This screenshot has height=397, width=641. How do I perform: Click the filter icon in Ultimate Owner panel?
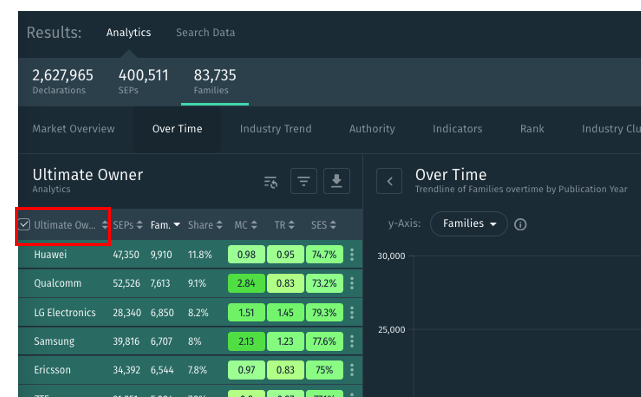coord(303,181)
